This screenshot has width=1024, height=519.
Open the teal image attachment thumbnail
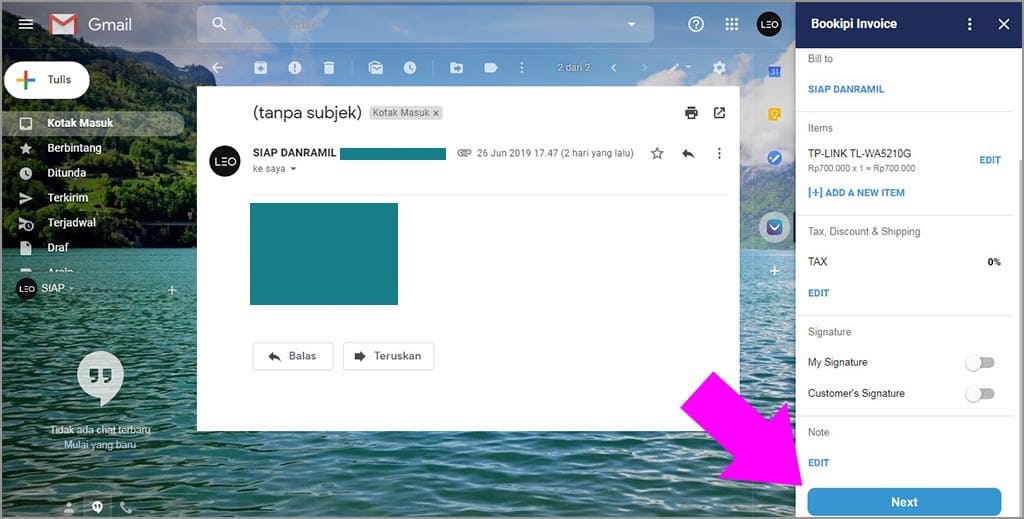(324, 254)
